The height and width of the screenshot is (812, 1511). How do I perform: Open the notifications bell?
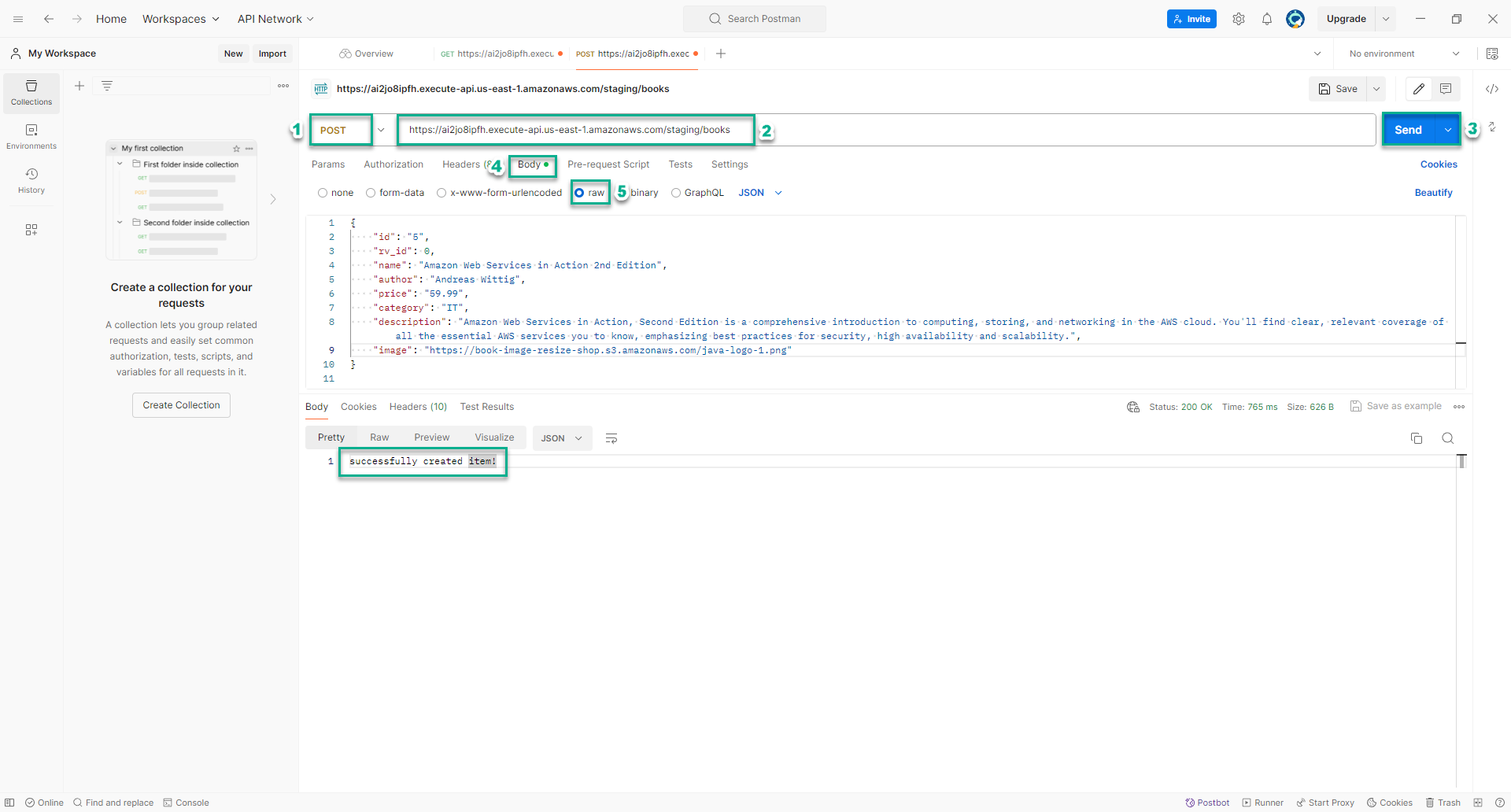click(x=1267, y=19)
